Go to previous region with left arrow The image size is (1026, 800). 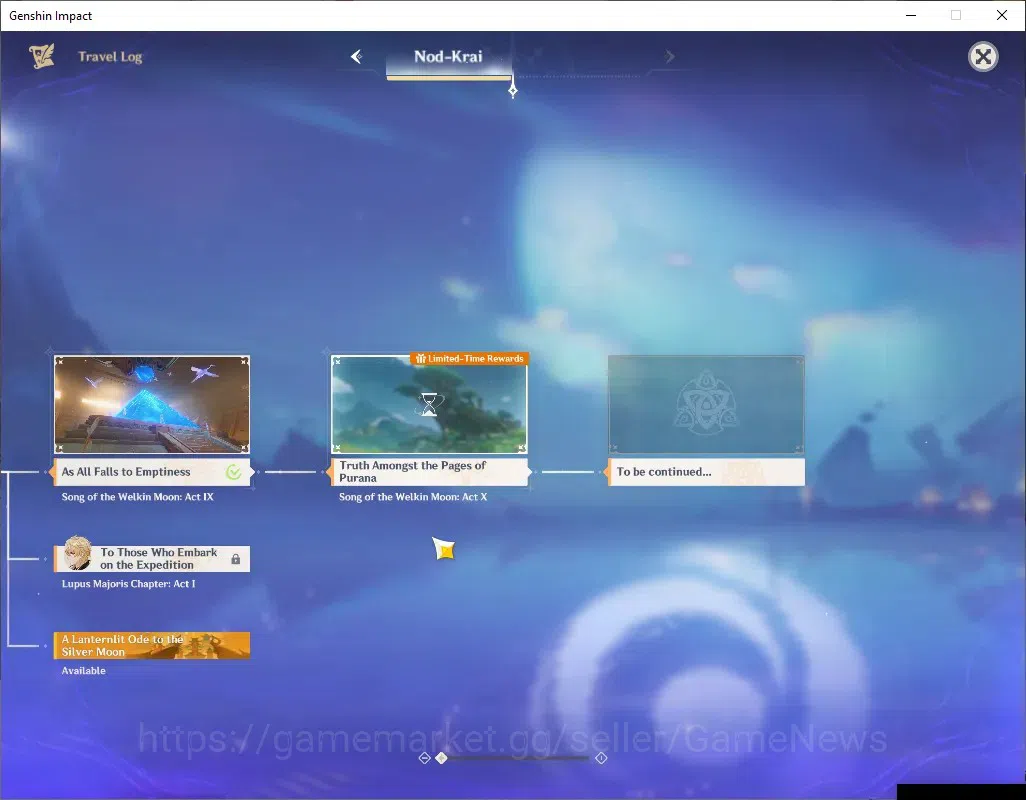coord(356,57)
